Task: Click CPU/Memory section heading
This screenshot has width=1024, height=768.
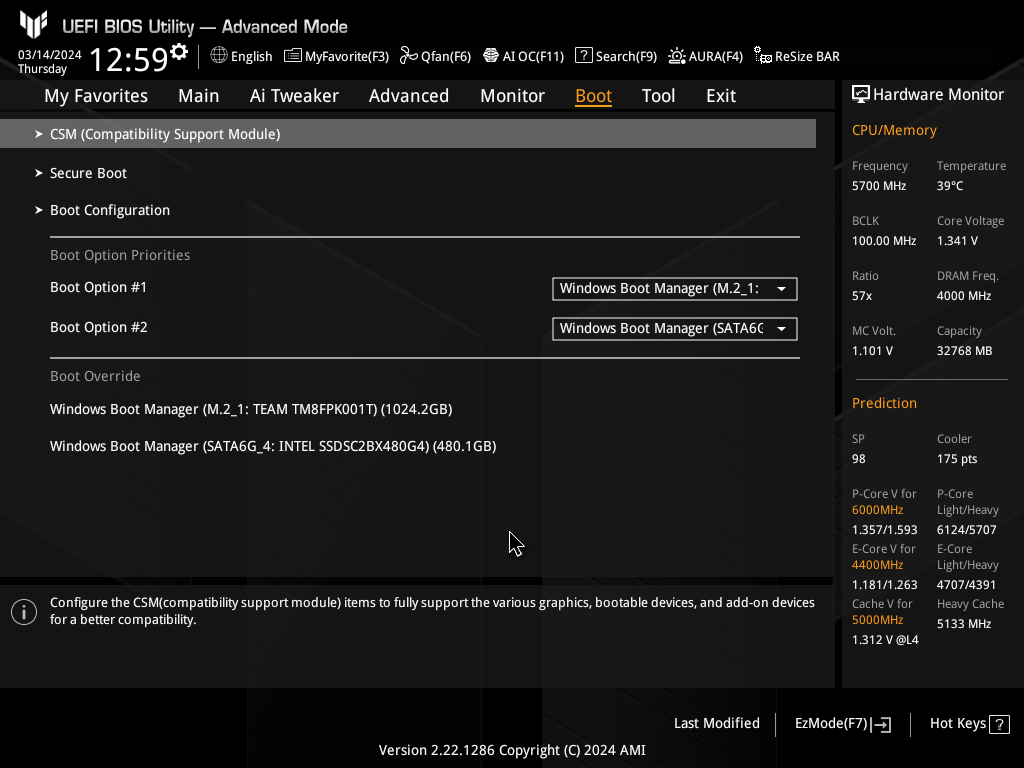Action: (894, 131)
